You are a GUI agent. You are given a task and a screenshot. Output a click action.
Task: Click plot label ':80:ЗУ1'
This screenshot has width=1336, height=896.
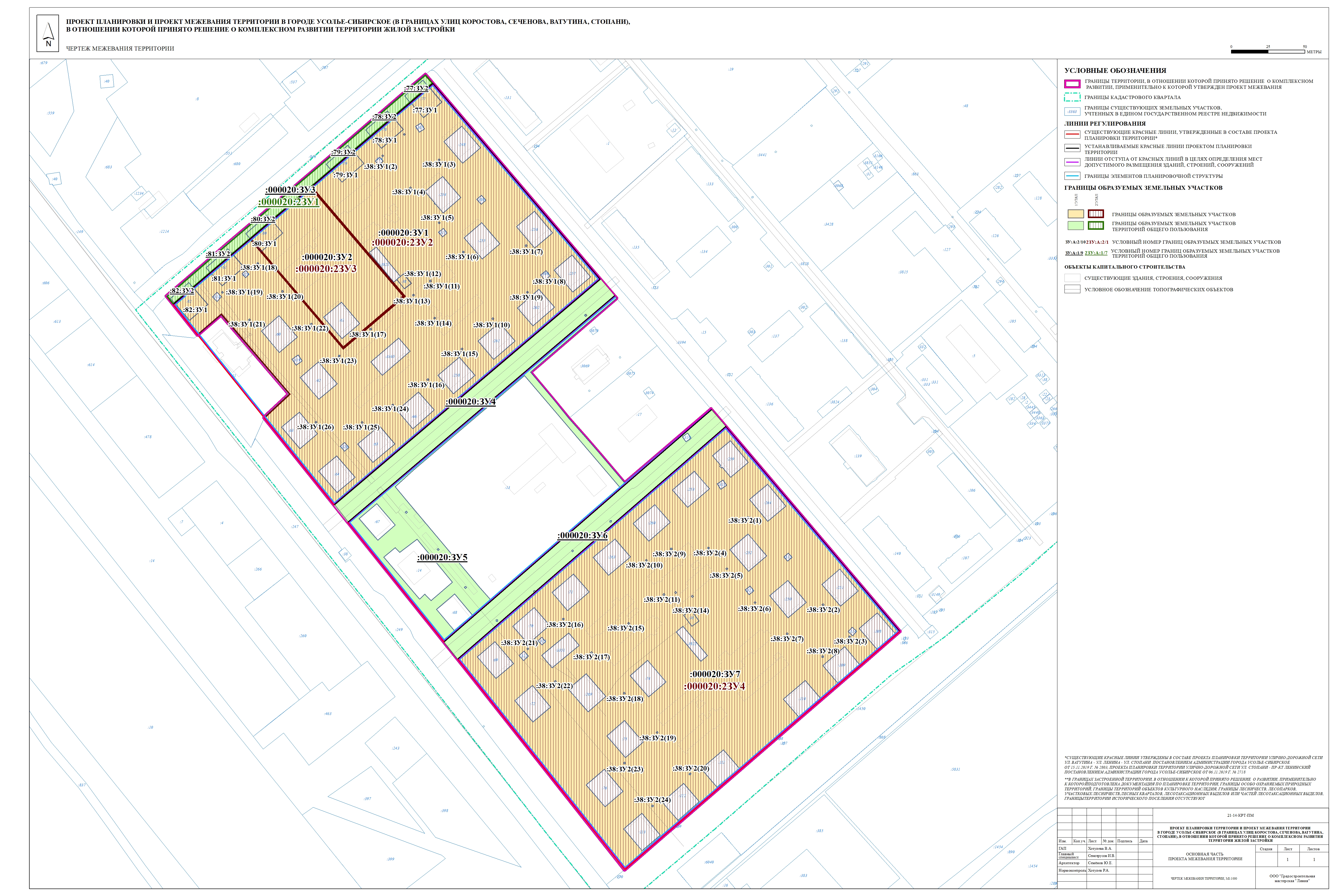(265, 243)
